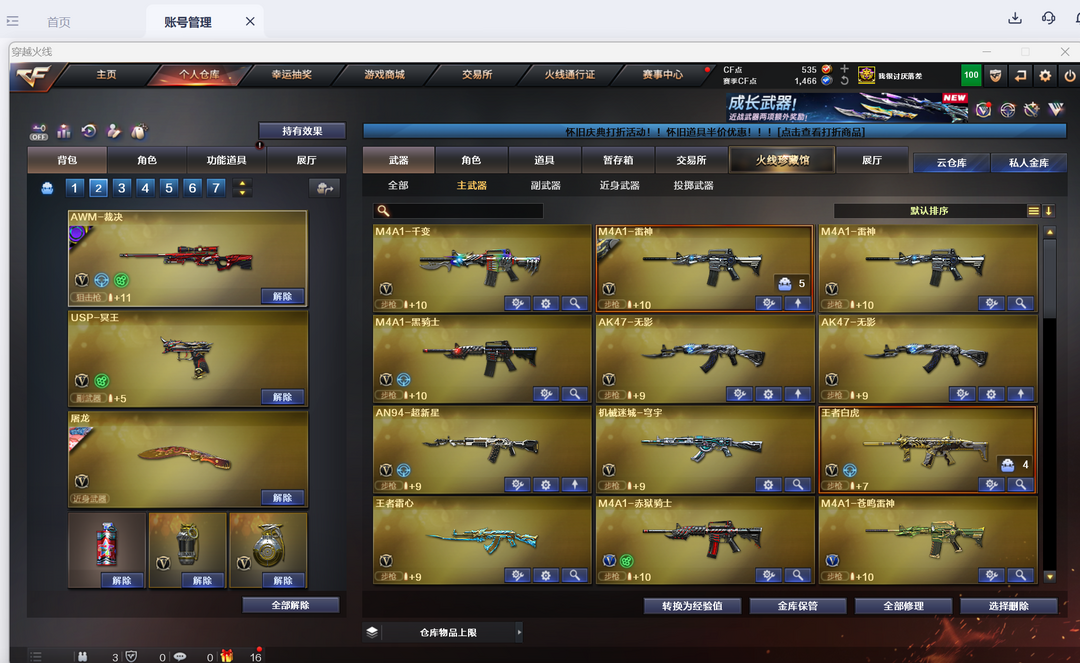The height and width of the screenshot is (663, 1080).
Task: Click the orange return arrow icon
Action: click(x=1020, y=76)
